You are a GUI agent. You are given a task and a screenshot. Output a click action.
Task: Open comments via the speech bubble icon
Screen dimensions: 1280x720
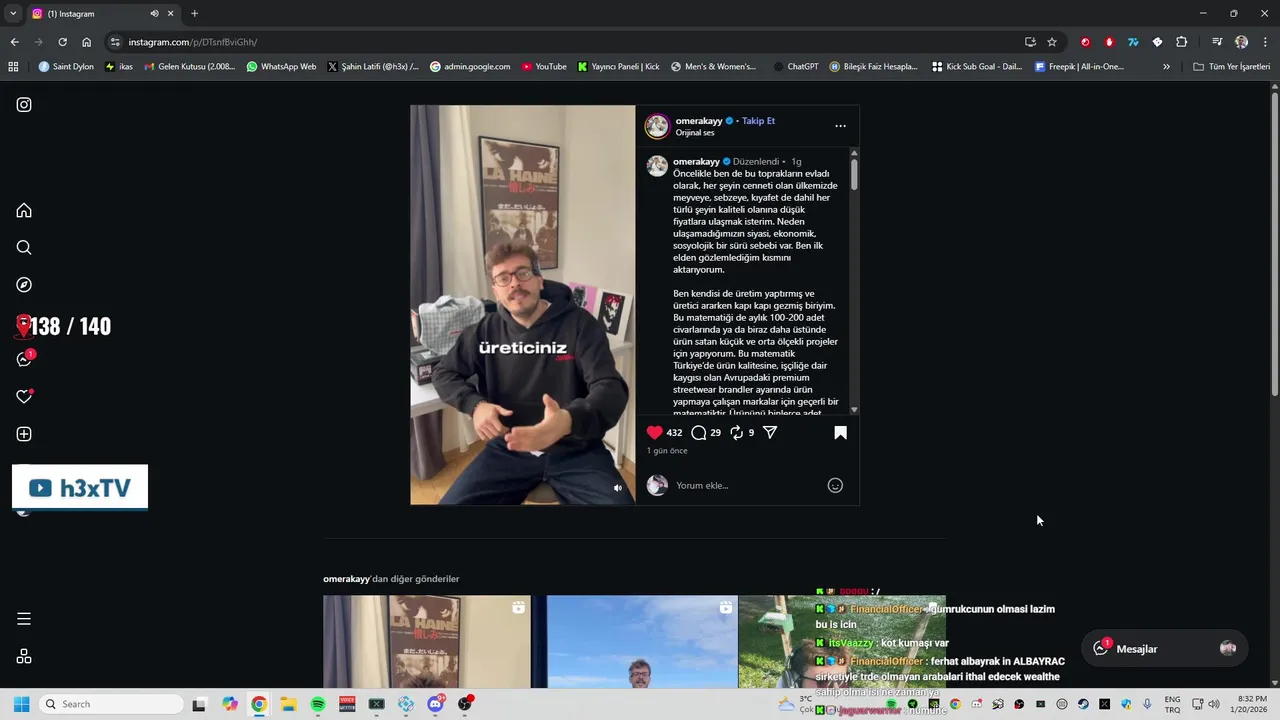click(x=699, y=432)
